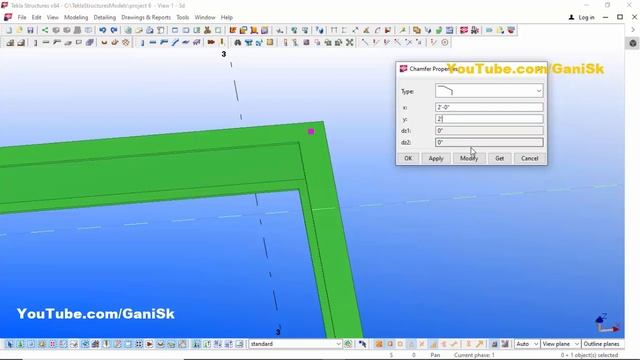
Task: Open the Edit menu
Action: tap(37, 18)
